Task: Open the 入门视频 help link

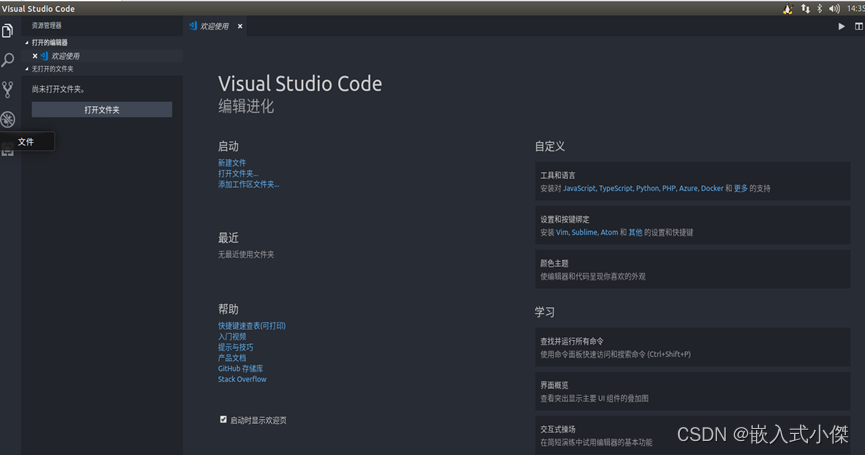Action: pos(232,336)
